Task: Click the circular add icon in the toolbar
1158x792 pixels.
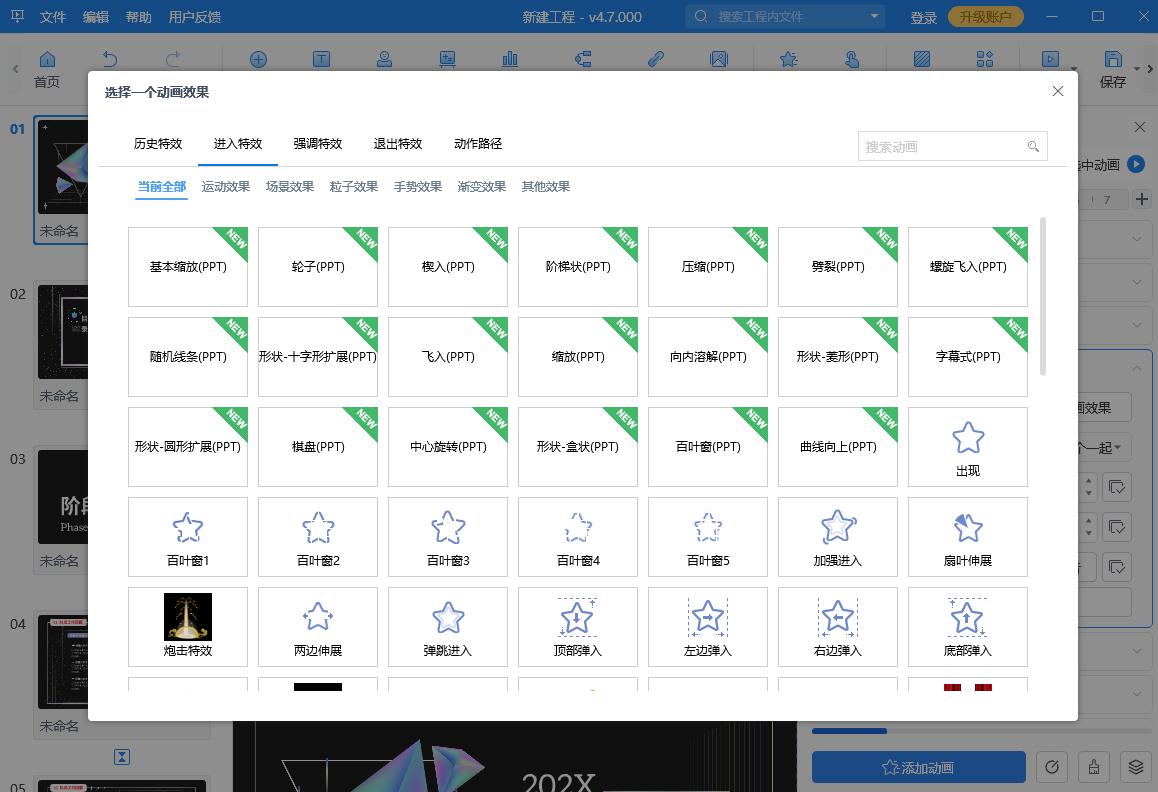Action: point(258,59)
